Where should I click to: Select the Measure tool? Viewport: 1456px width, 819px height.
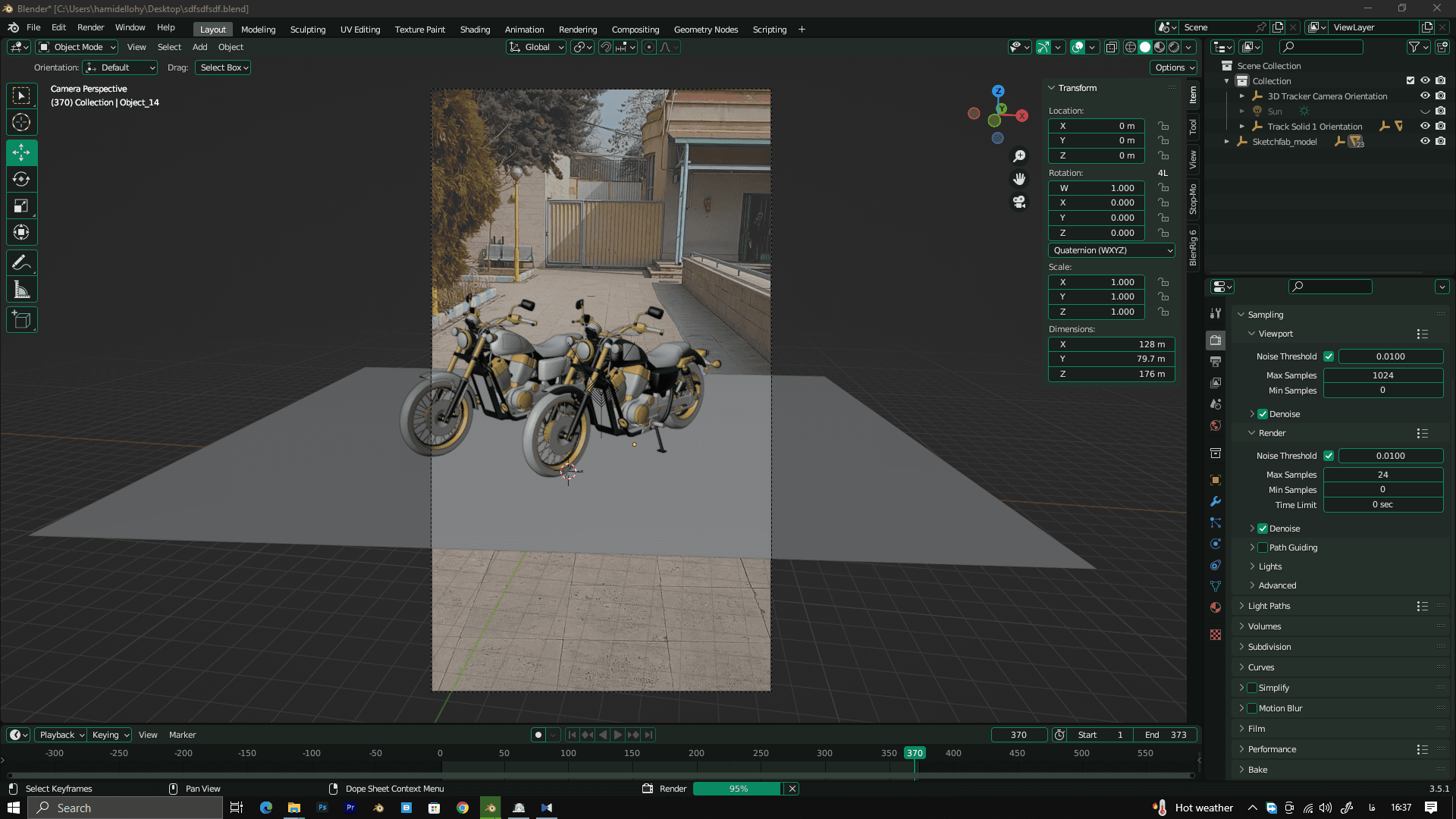21,290
